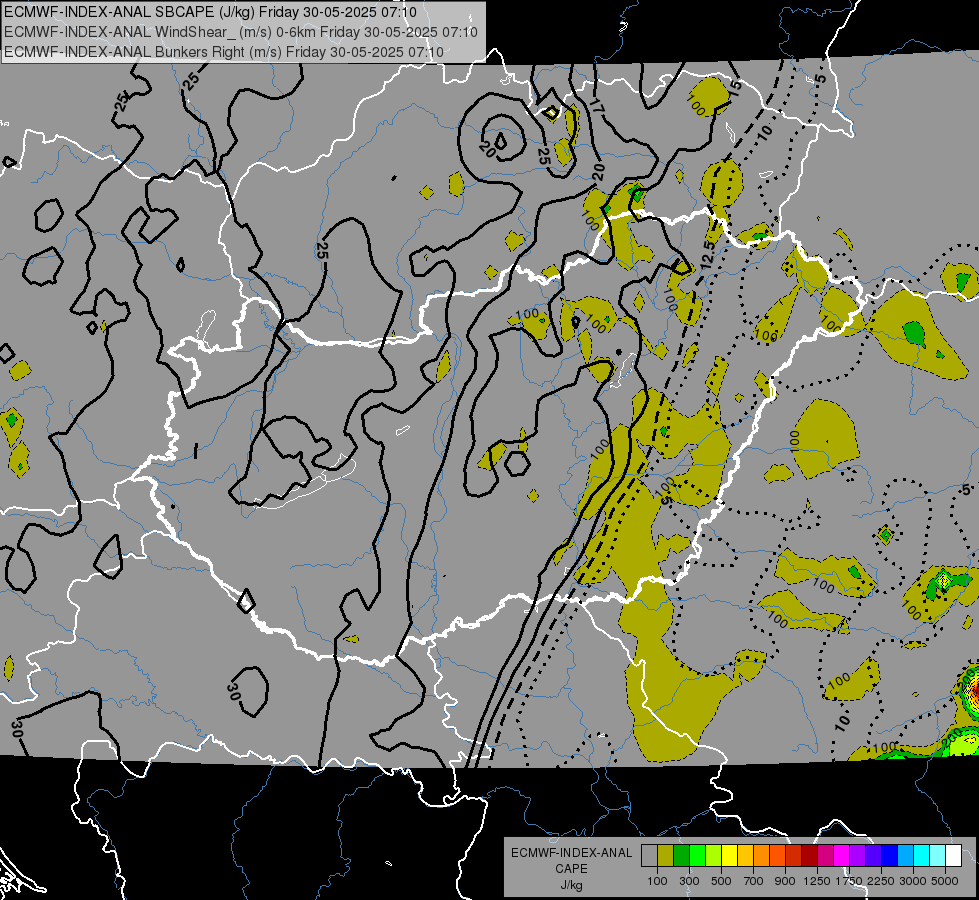Click the J/kg unit label in legend

pos(571,885)
